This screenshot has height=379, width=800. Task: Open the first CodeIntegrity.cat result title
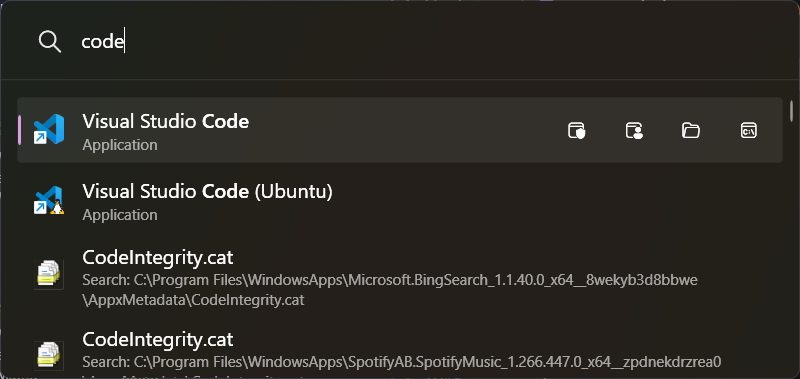[158, 258]
